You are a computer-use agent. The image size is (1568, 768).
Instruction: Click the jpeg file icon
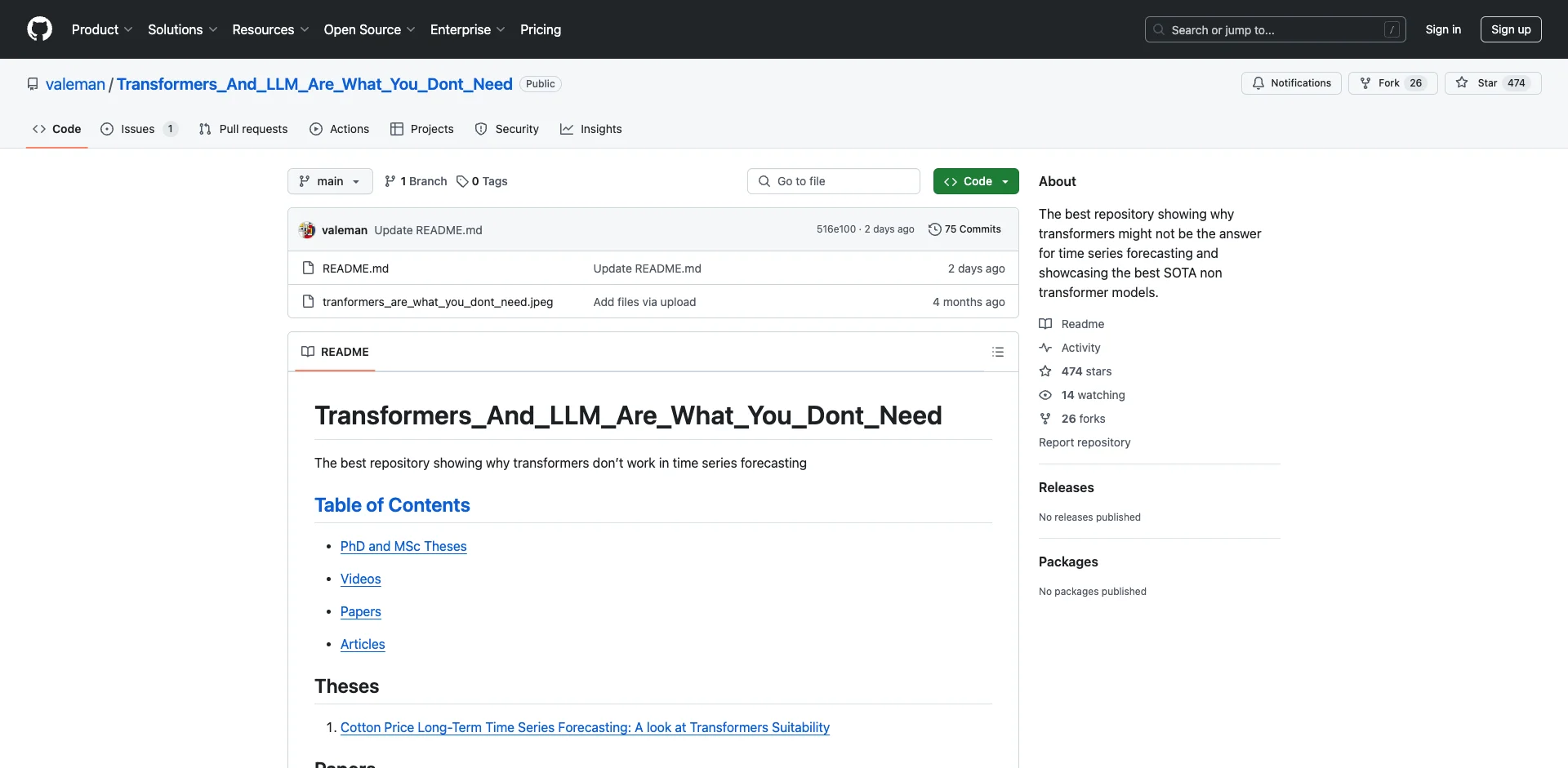(308, 301)
